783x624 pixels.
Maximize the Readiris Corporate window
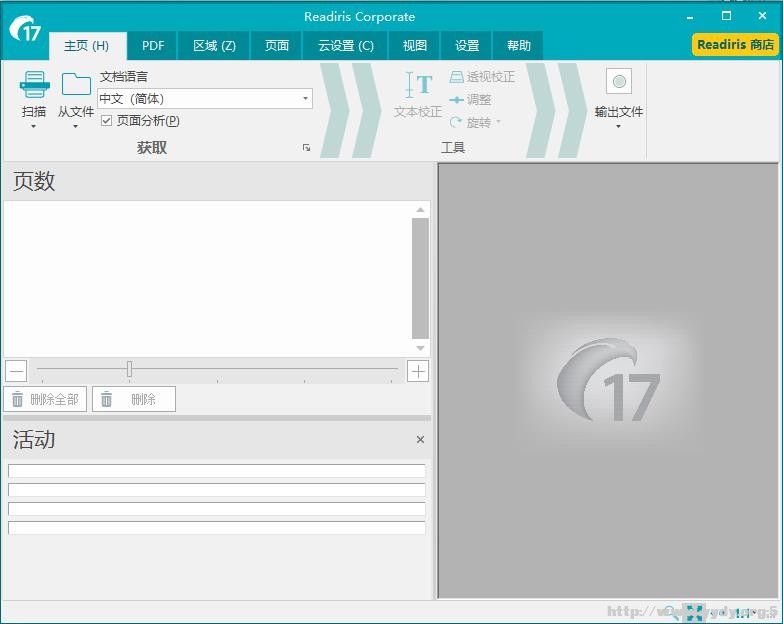click(x=727, y=16)
